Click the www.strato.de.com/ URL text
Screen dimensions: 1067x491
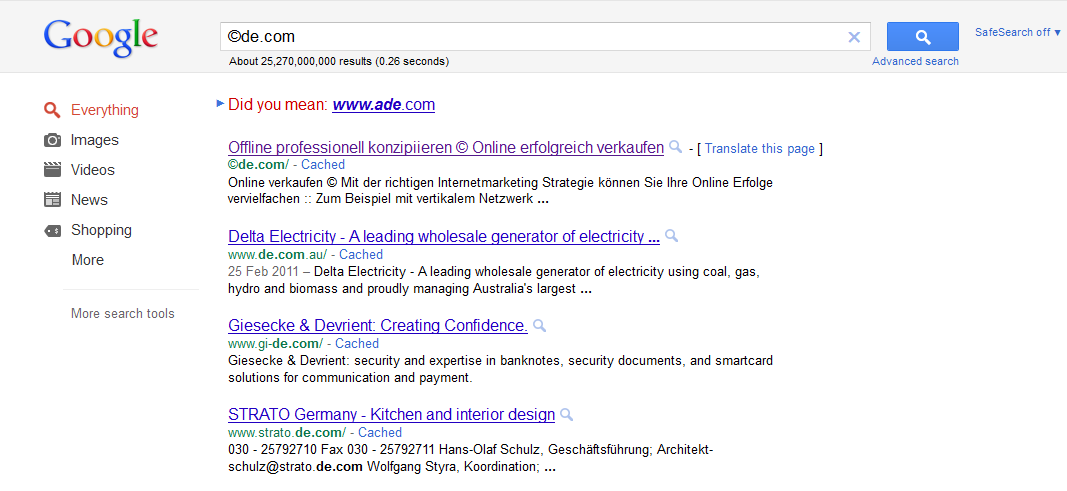tap(287, 433)
